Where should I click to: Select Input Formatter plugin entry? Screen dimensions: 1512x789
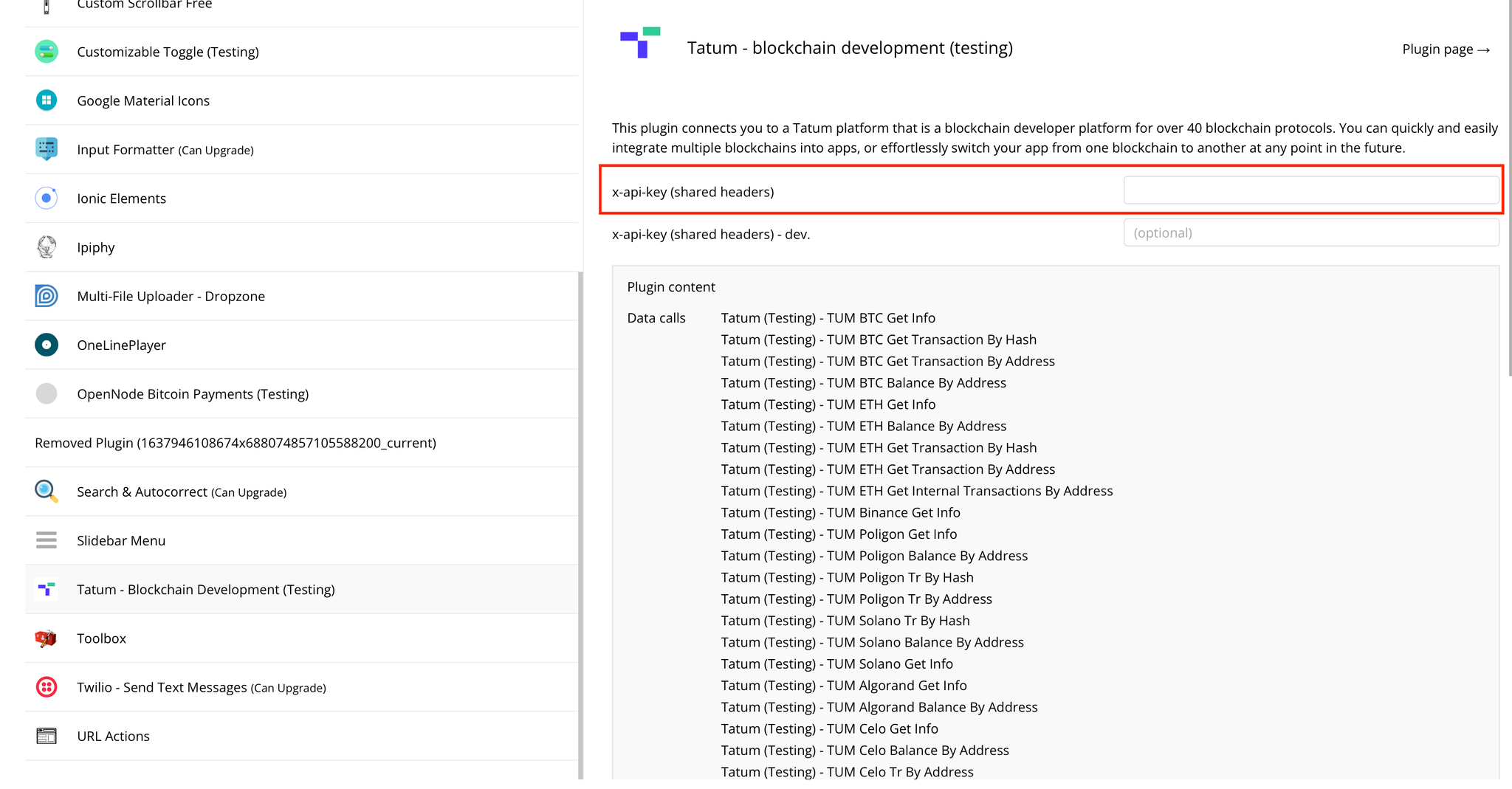coord(302,149)
